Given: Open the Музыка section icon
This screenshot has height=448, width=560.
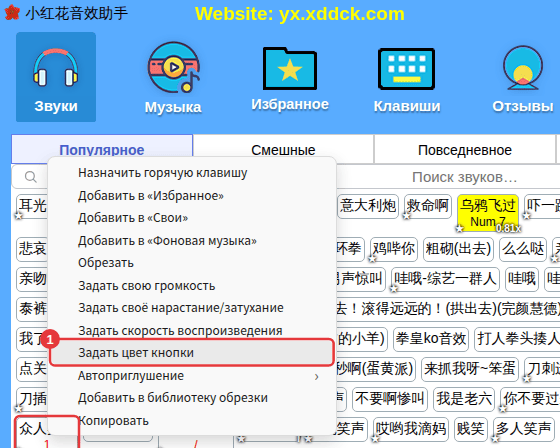Looking at the screenshot, I should point(174,68).
